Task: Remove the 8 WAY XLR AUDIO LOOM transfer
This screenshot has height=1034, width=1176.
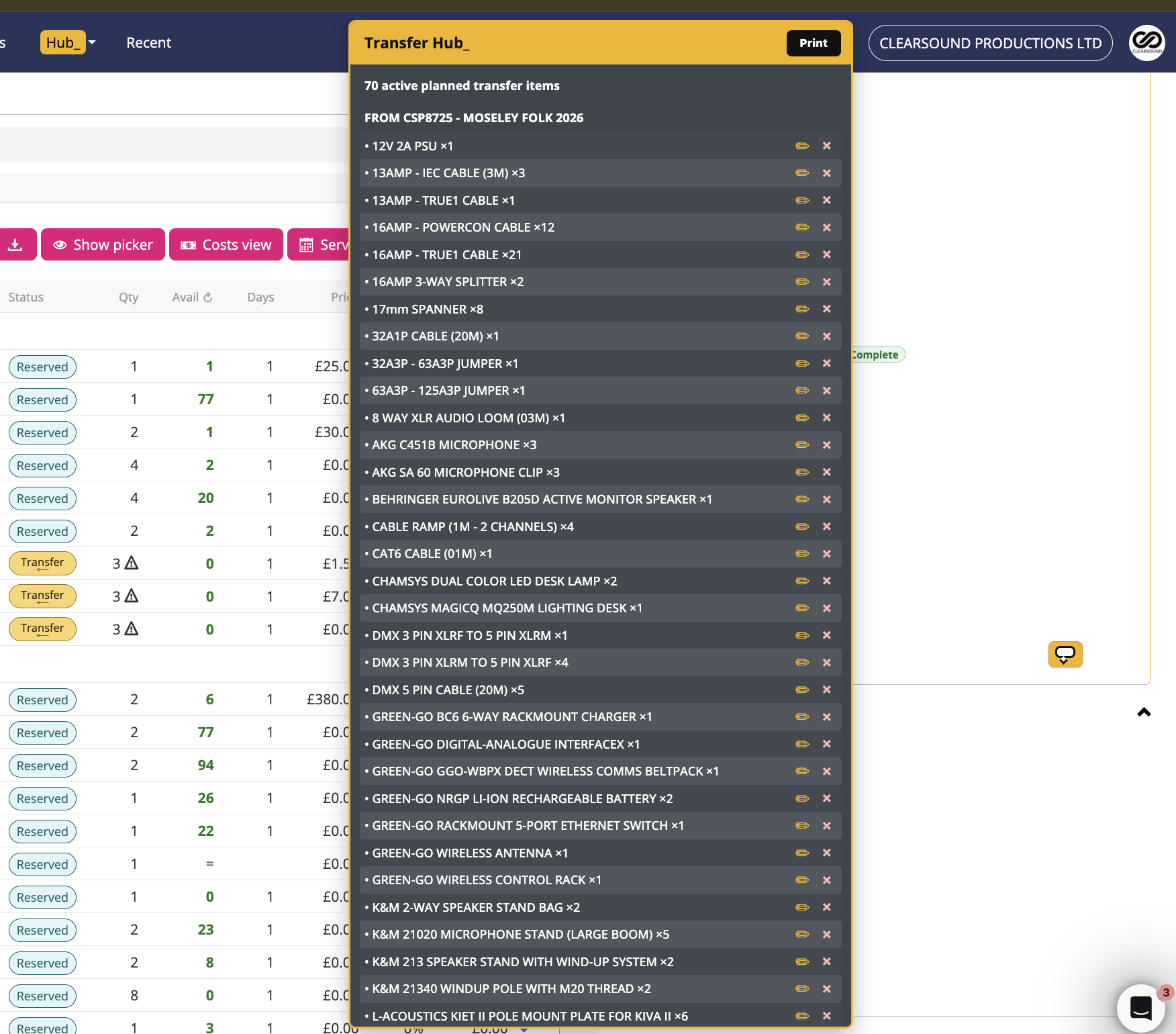Action: point(827,418)
